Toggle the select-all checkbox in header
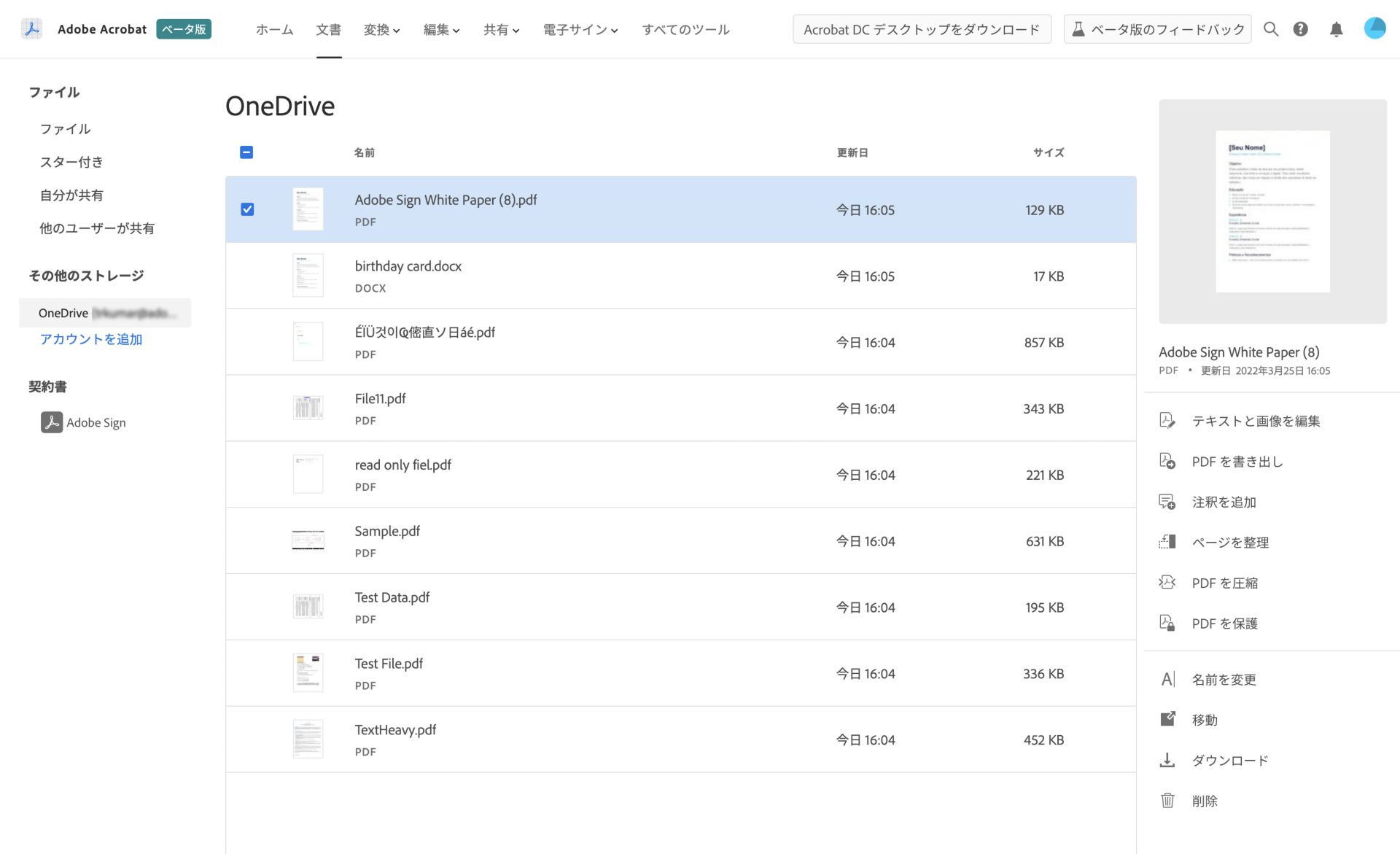Viewport: 1400px width, 854px height. point(246,152)
